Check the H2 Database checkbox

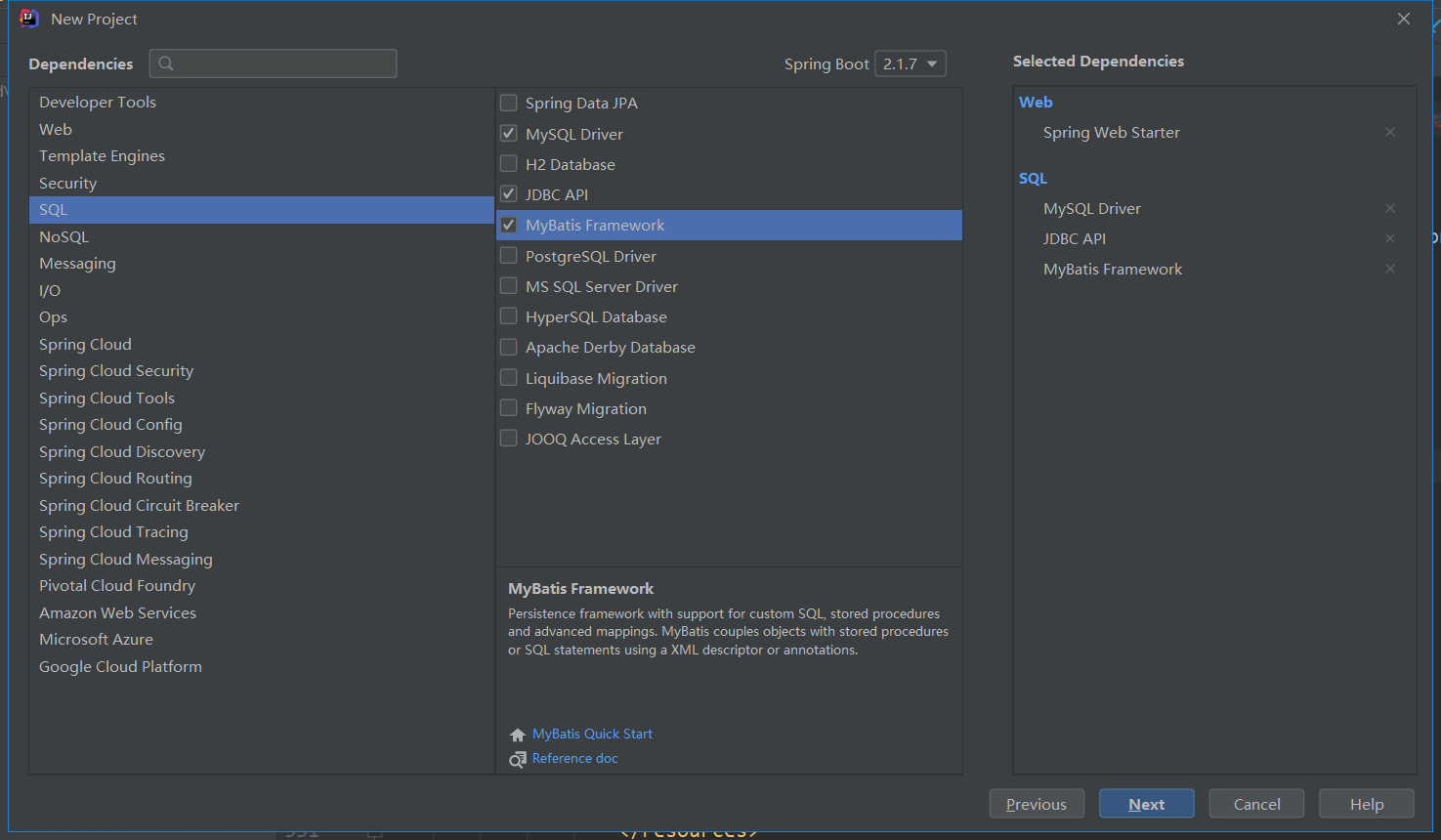tap(509, 163)
